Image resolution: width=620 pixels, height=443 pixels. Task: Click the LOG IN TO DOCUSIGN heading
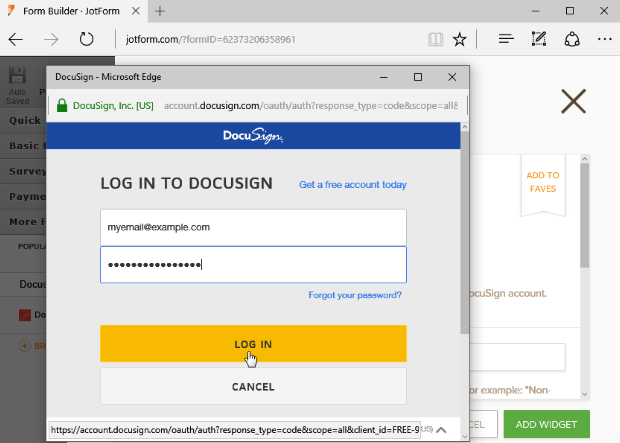[187, 184]
